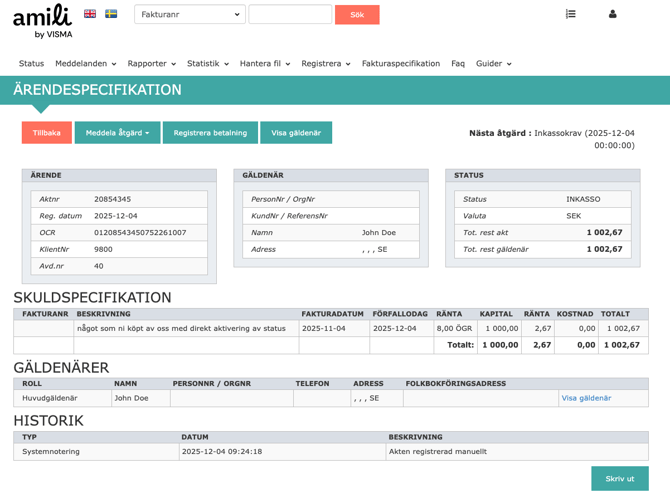Screen dimensions: 670x503
Task: Open the Faq page
Action: [457, 63]
